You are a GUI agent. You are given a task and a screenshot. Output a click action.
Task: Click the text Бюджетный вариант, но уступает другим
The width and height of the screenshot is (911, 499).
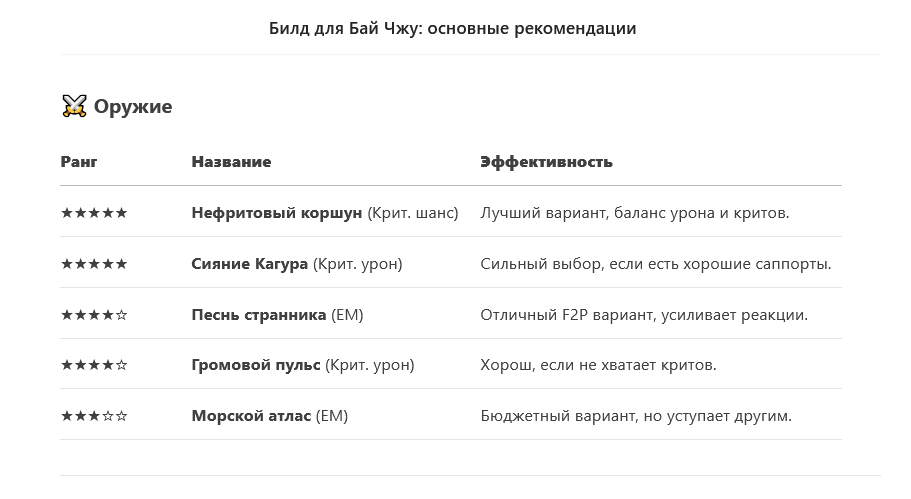click(x=636, y=417)
